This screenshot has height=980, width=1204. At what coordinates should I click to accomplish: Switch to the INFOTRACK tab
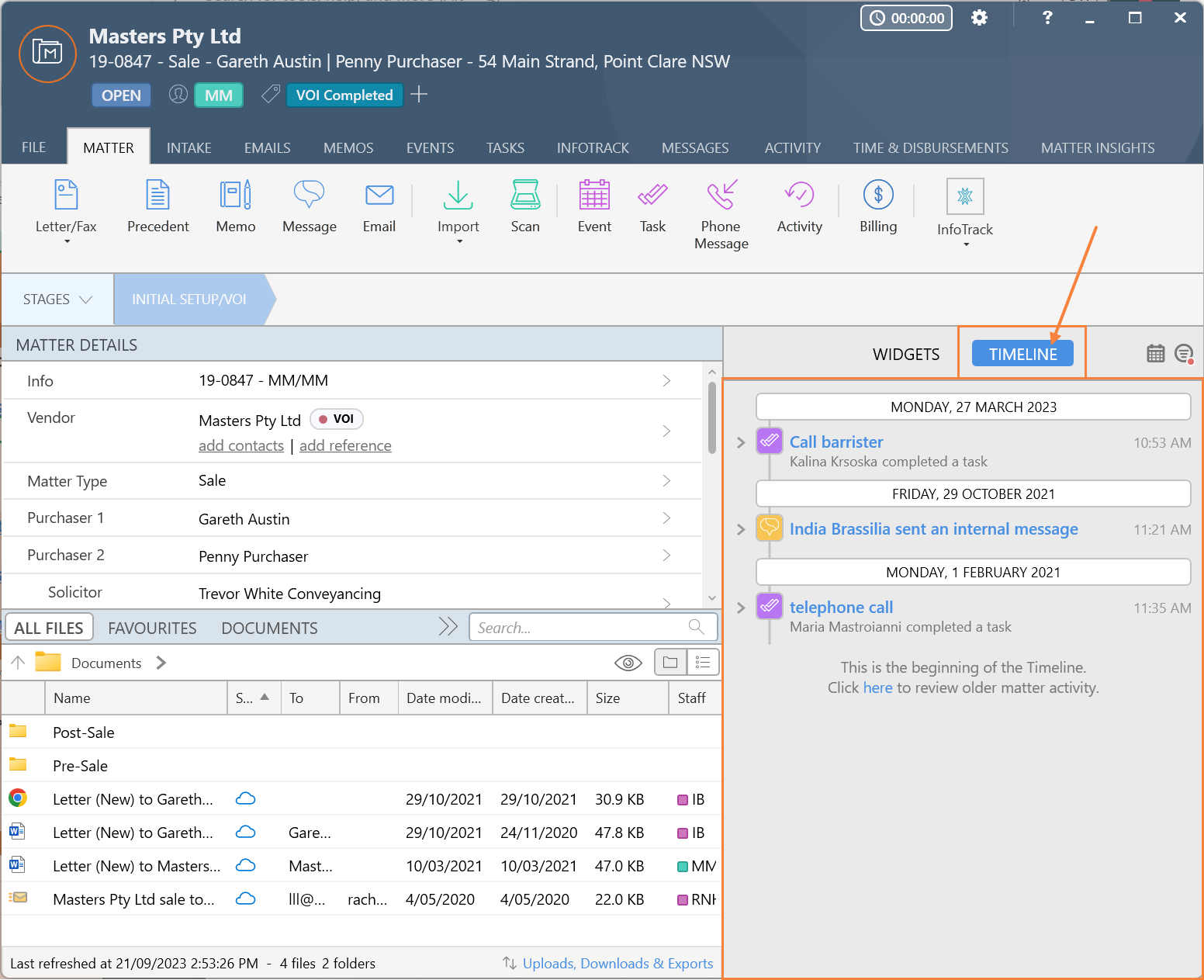tap(592, 147)
